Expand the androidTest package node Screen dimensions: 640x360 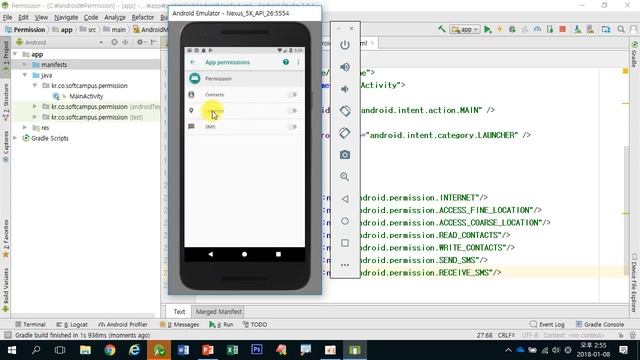point(35,107)
